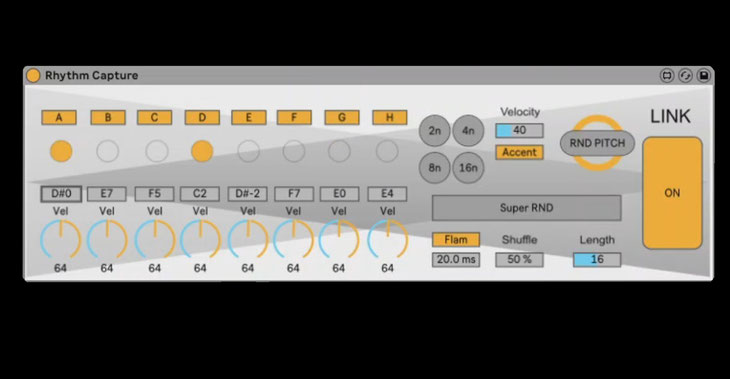Click the circle indicator under F

[294, 151]
